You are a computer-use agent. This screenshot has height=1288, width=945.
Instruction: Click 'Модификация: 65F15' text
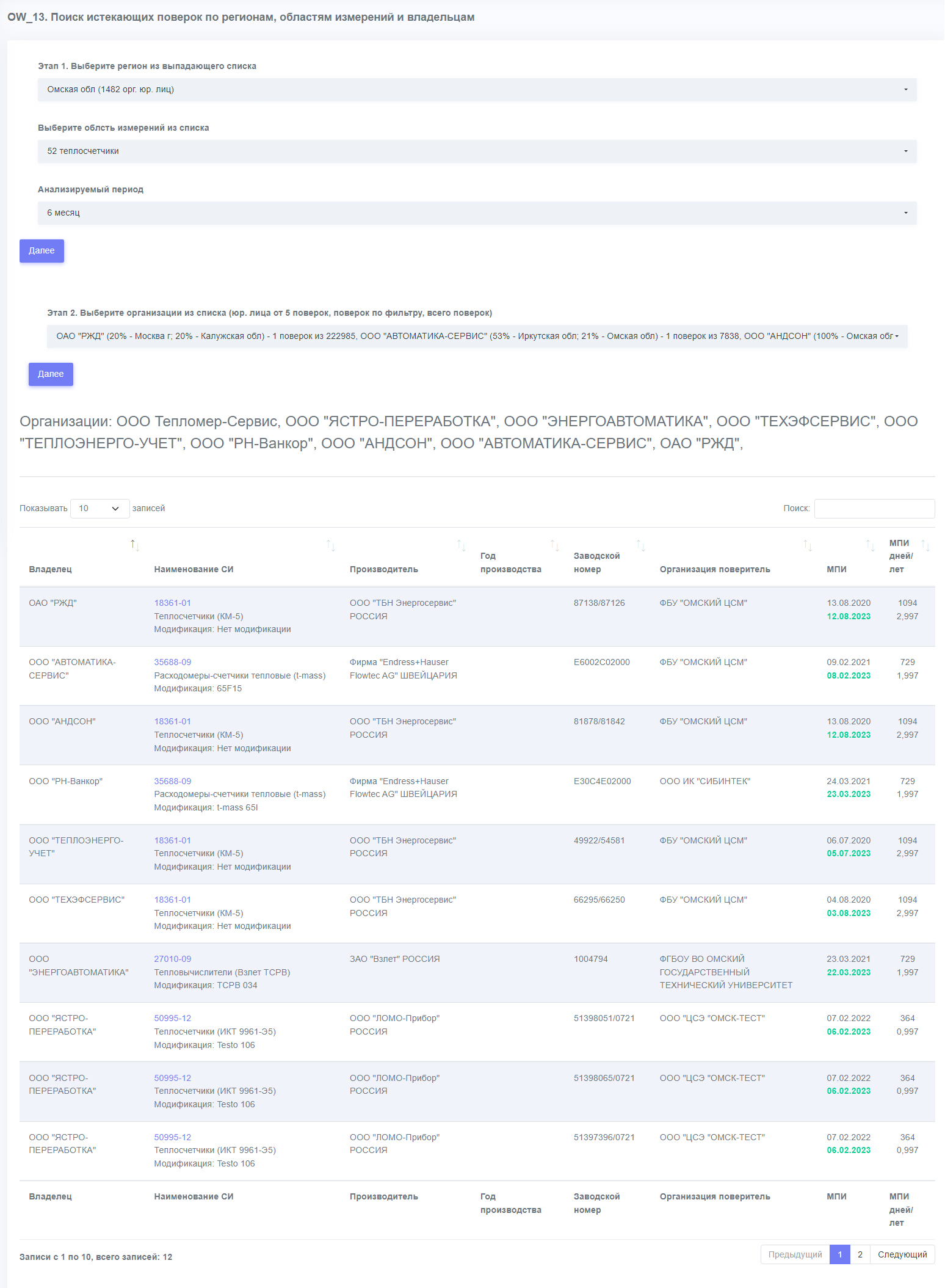pos(198,689)
